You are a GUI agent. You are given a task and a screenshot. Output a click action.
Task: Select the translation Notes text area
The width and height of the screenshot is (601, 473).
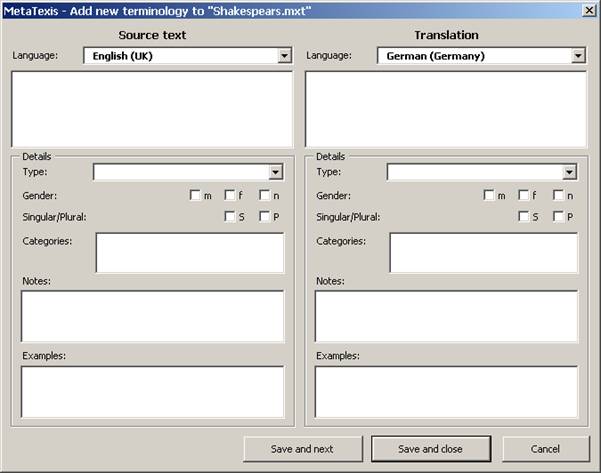pos(446,316)
